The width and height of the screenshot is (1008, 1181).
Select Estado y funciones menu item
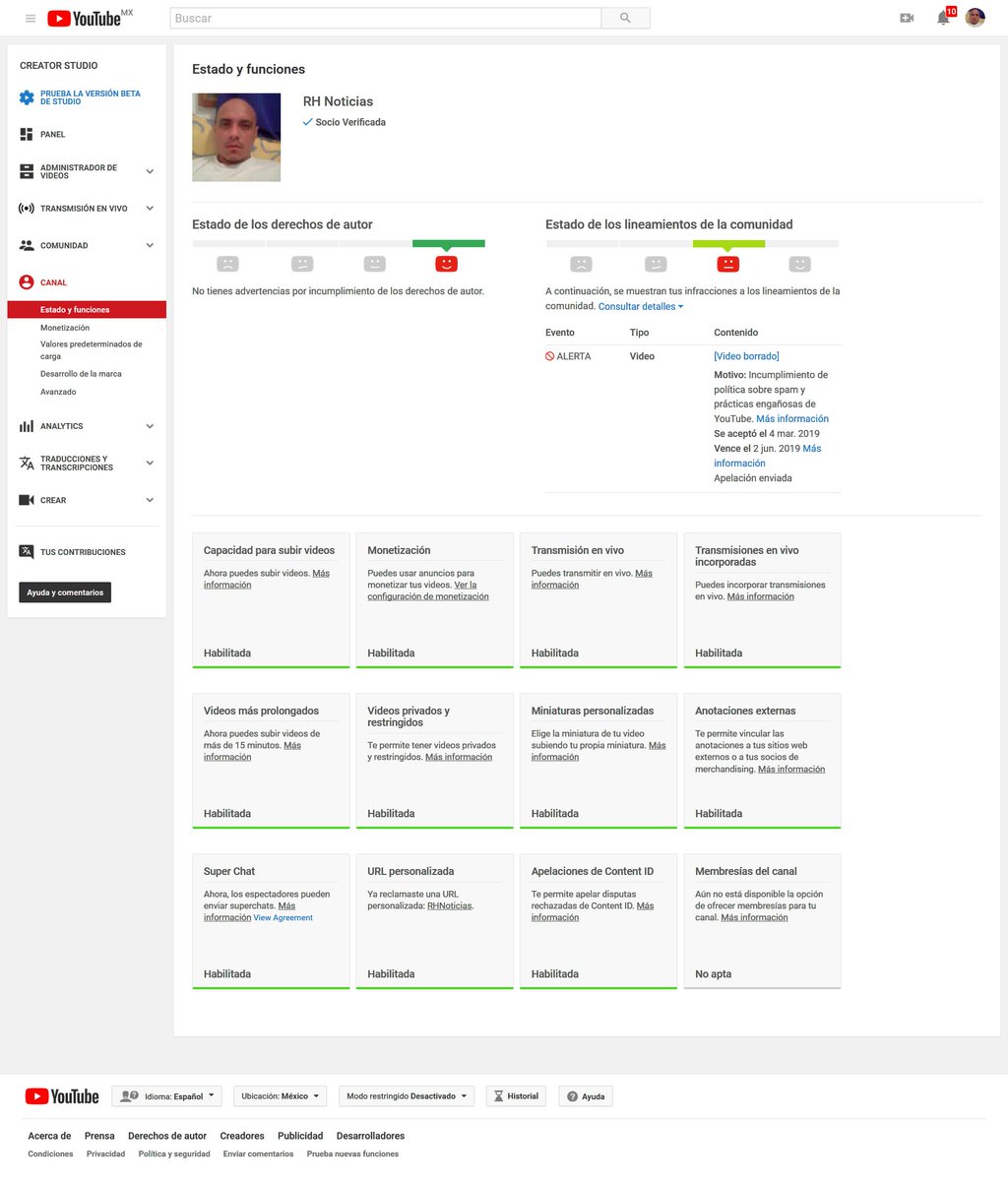[87, 310]
